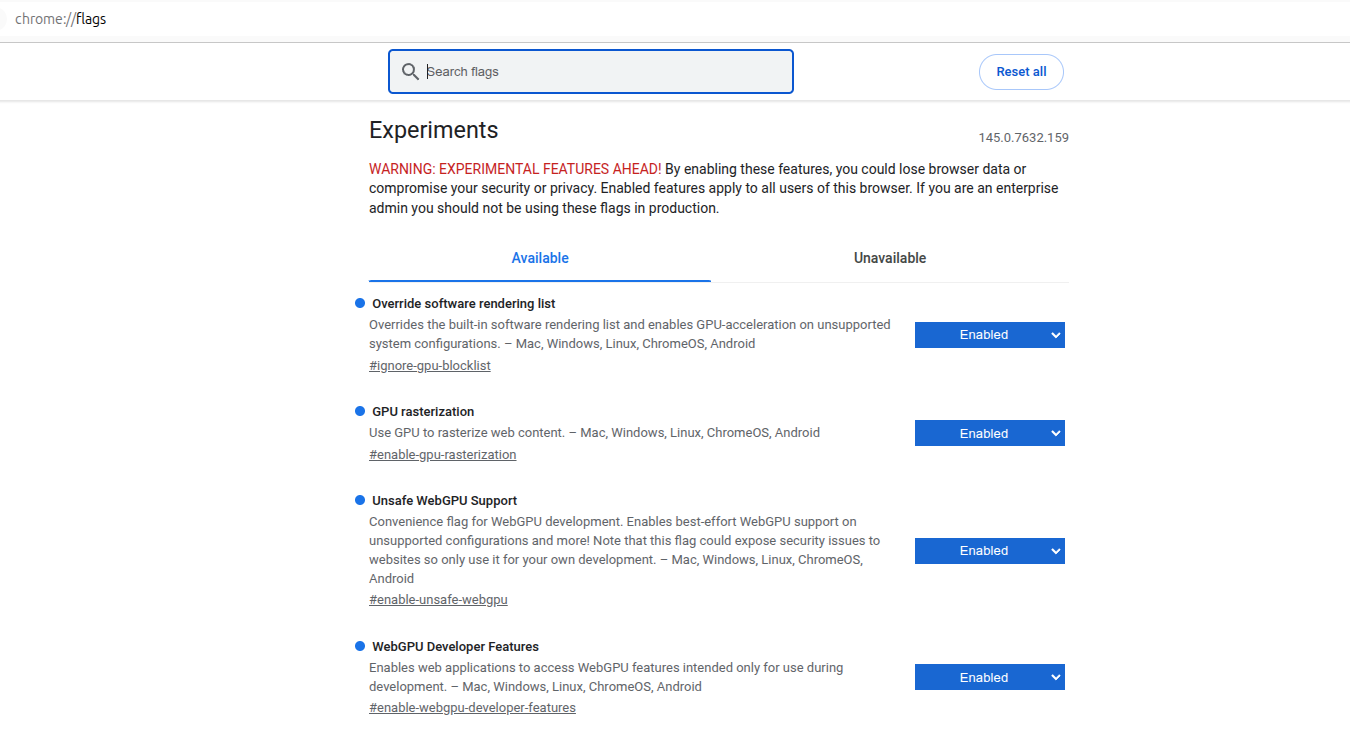The image size is (1350, 745).
Task: Select the Available tab
Action: [x=540, y=258]
